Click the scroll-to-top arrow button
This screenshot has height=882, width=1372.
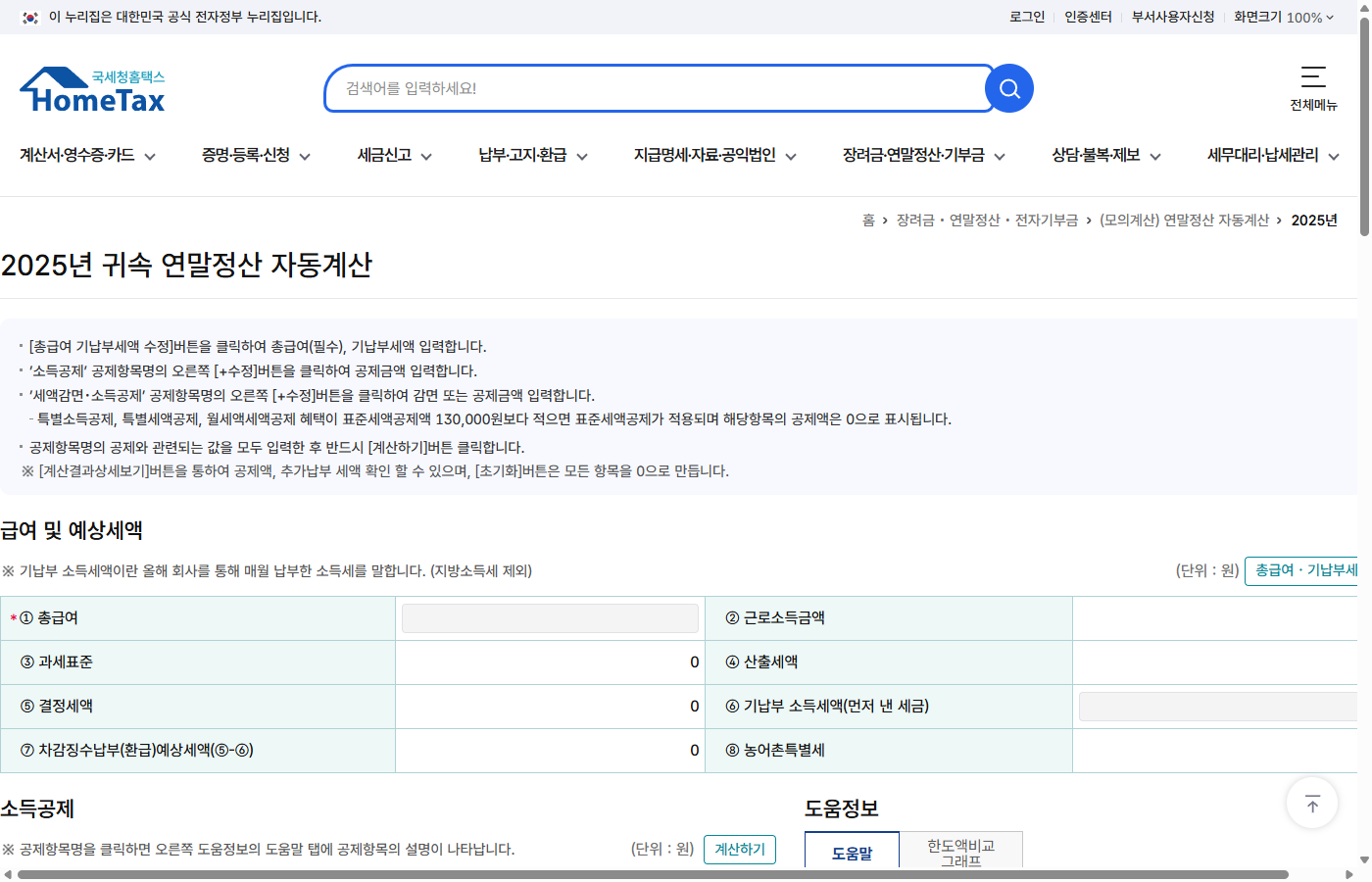pyautogui.click(x=1311, y=803)
